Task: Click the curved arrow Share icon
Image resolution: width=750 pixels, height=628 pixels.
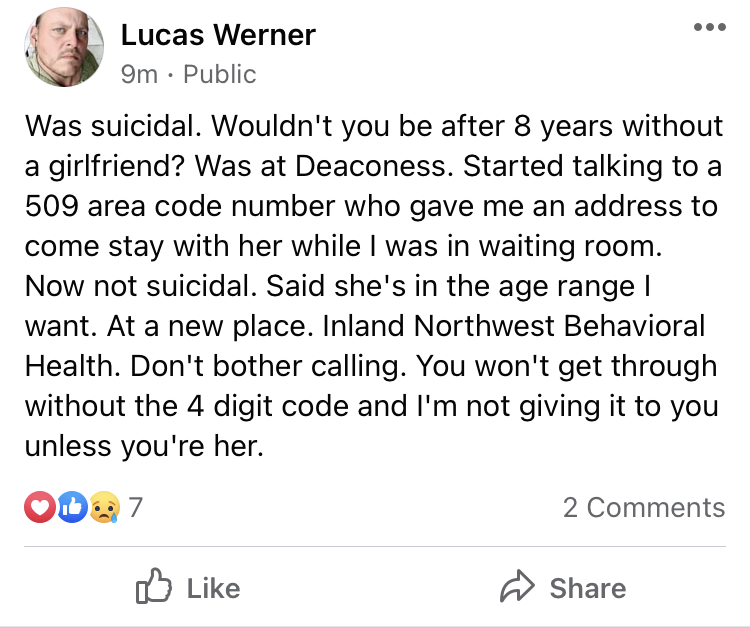Action: click(x=517, y=586)
